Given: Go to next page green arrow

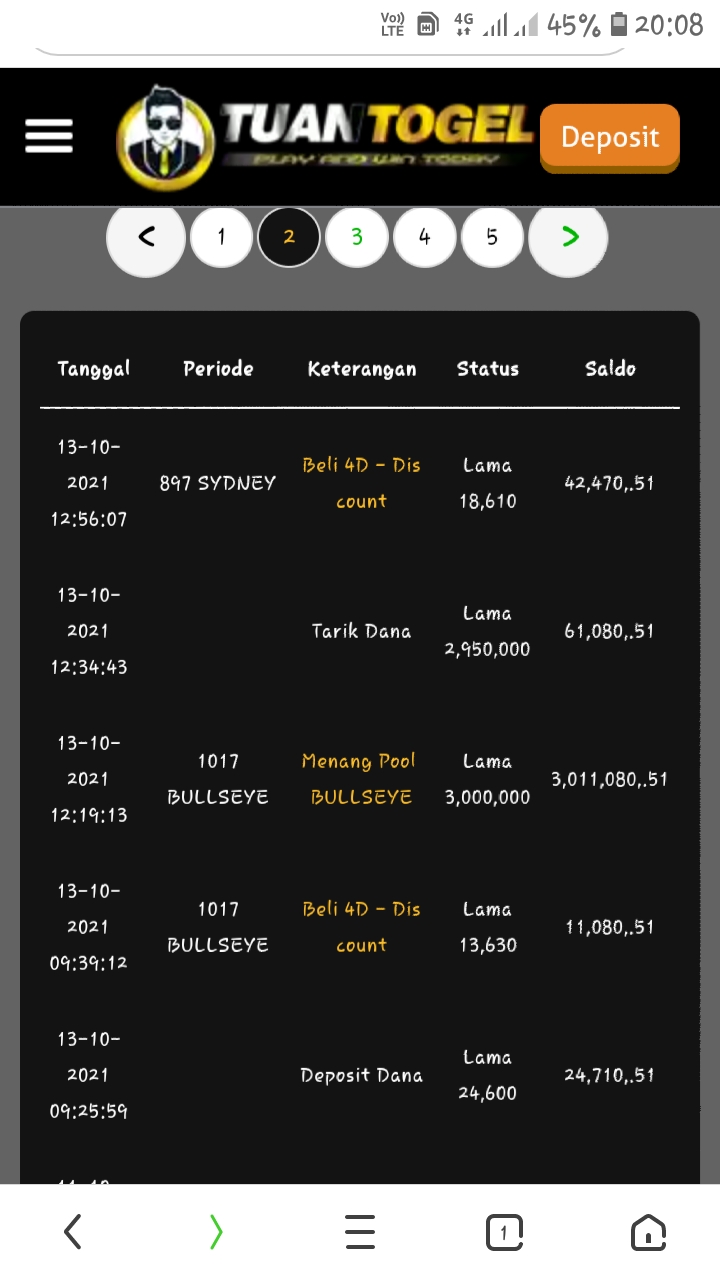Looking at the screenshot, I should point(569,237).
